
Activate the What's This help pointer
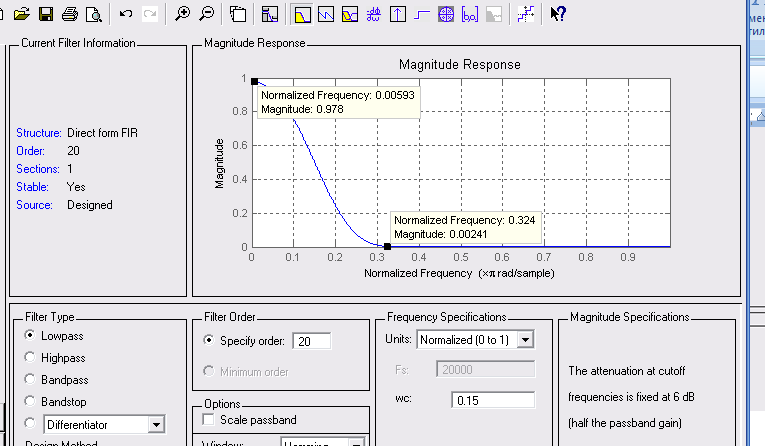[x=558, y=14]
